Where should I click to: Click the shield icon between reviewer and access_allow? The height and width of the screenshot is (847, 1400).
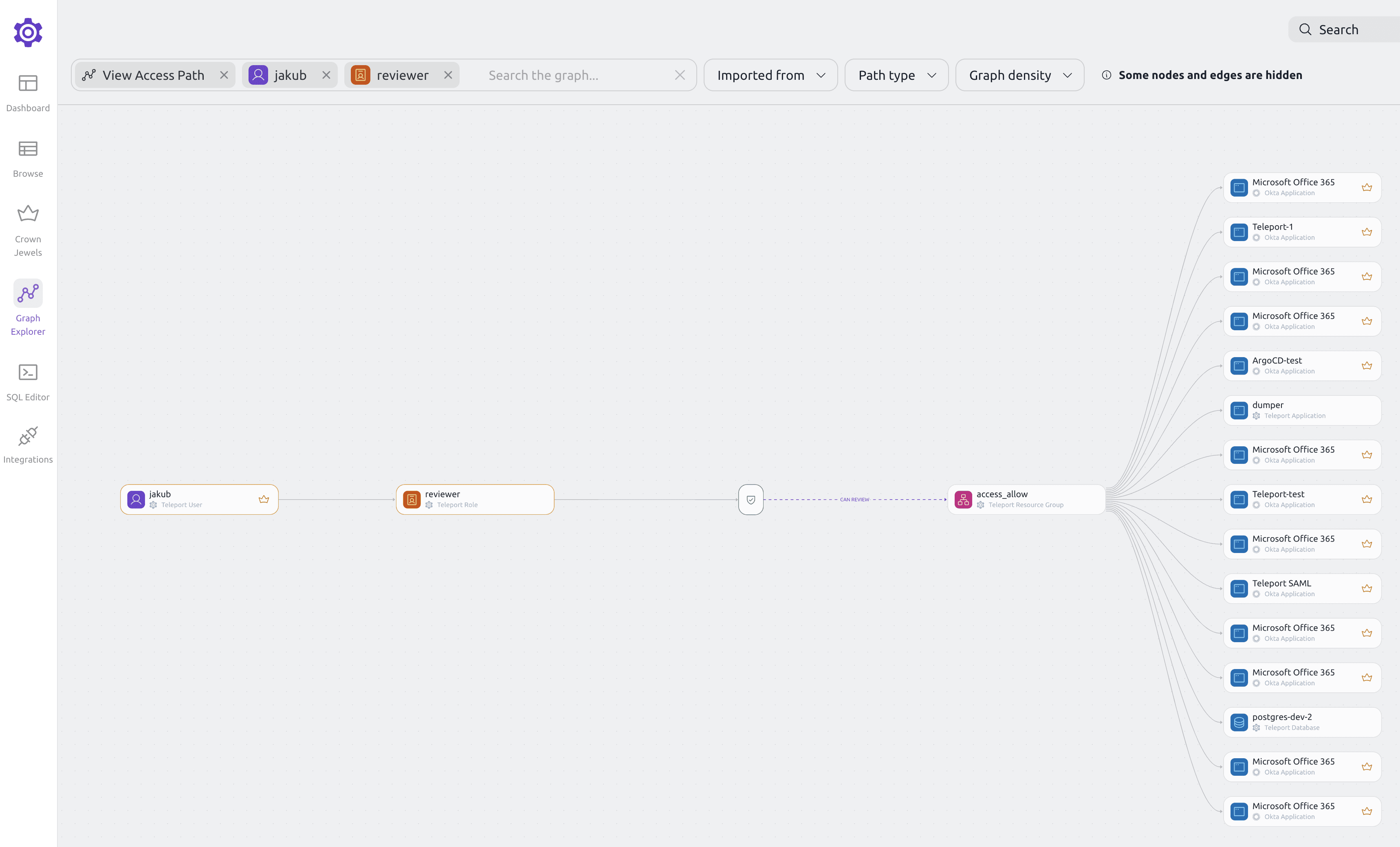pos(751,499)
